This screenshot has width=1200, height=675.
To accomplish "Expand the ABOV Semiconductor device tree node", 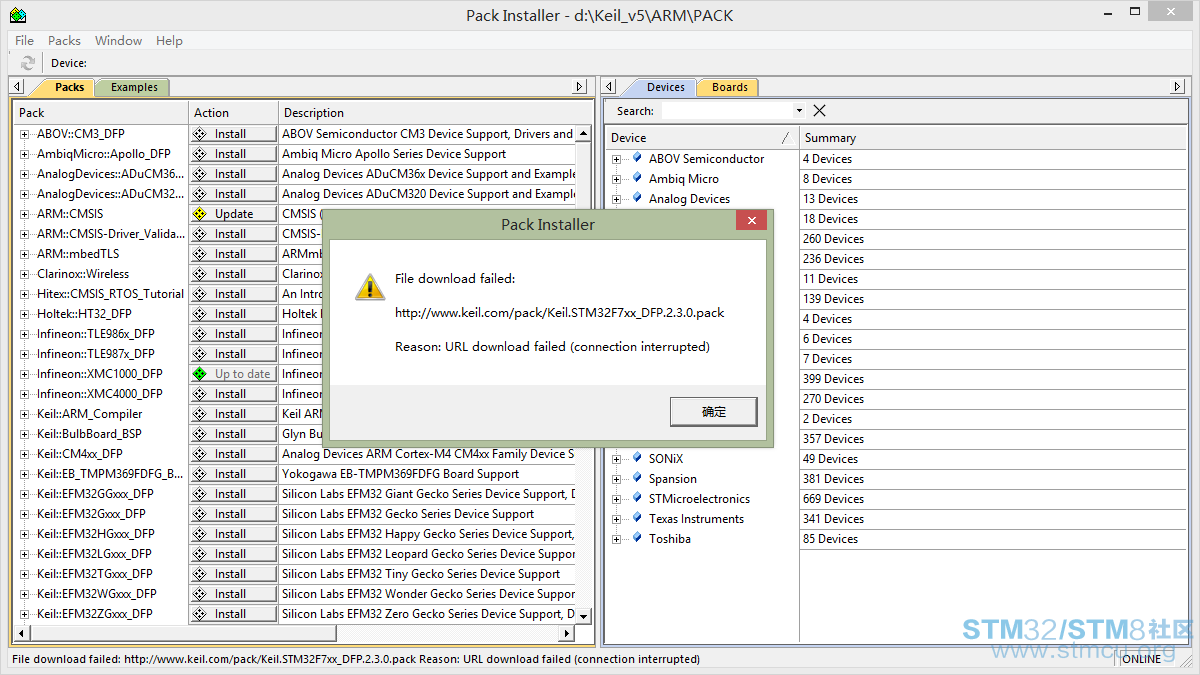I will click(x=617, y=159).
